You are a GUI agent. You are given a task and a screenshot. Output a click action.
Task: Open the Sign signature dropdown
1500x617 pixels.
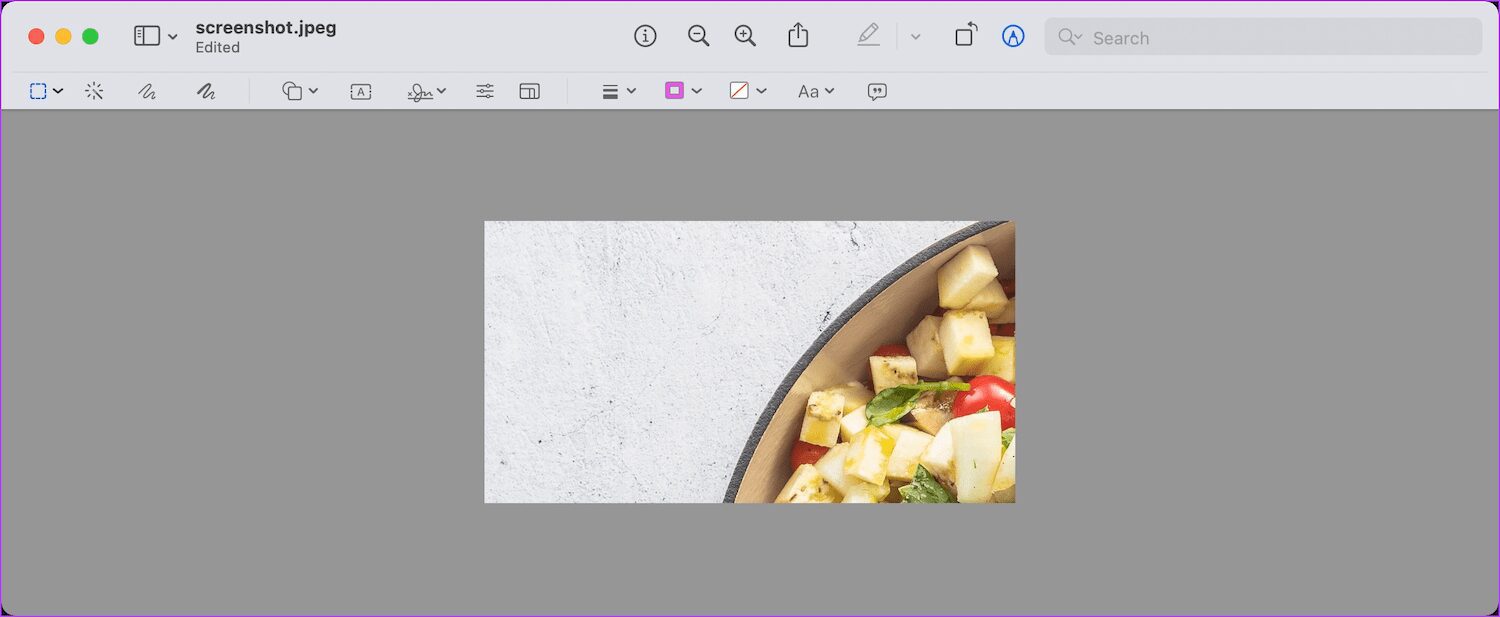click(426, 91)
